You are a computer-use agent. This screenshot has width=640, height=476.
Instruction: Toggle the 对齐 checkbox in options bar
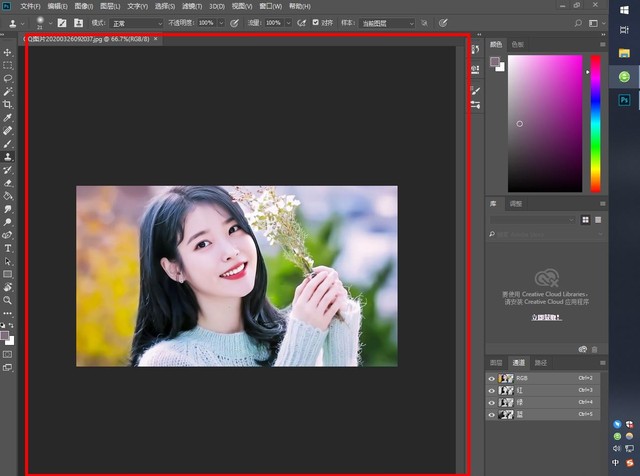(x=316, y=22)
